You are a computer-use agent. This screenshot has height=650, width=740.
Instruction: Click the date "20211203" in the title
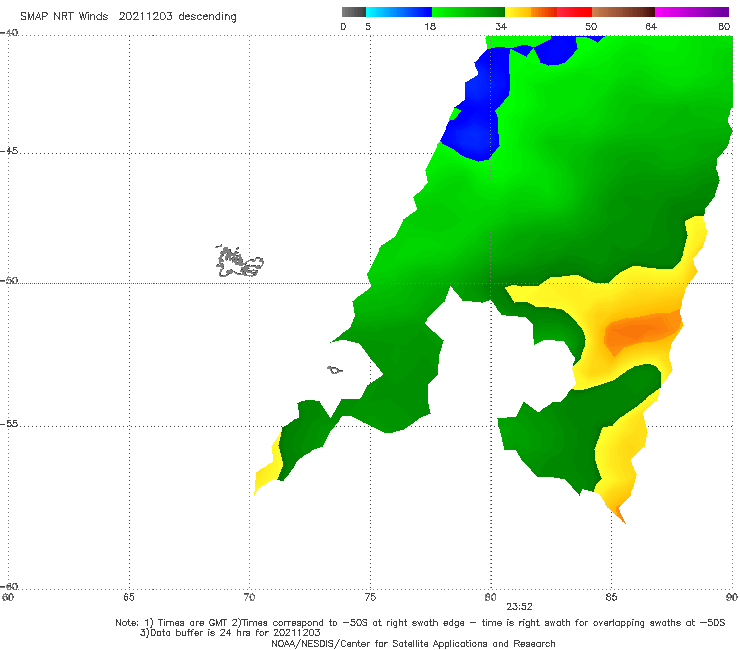[145, 16]
